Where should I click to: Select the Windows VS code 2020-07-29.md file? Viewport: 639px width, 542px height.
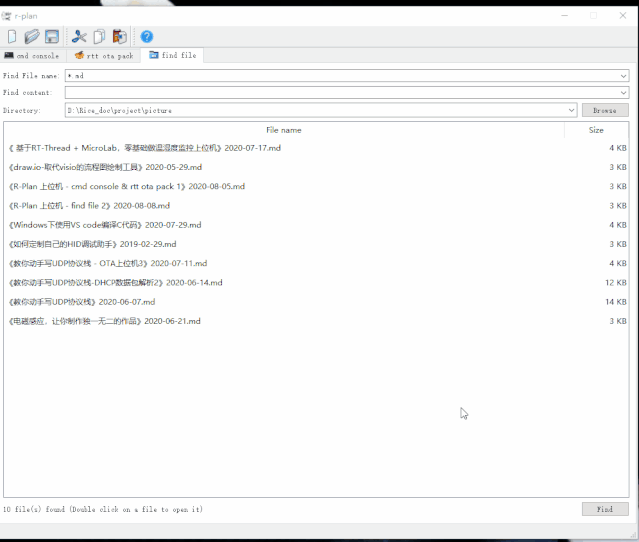point(316,225)
